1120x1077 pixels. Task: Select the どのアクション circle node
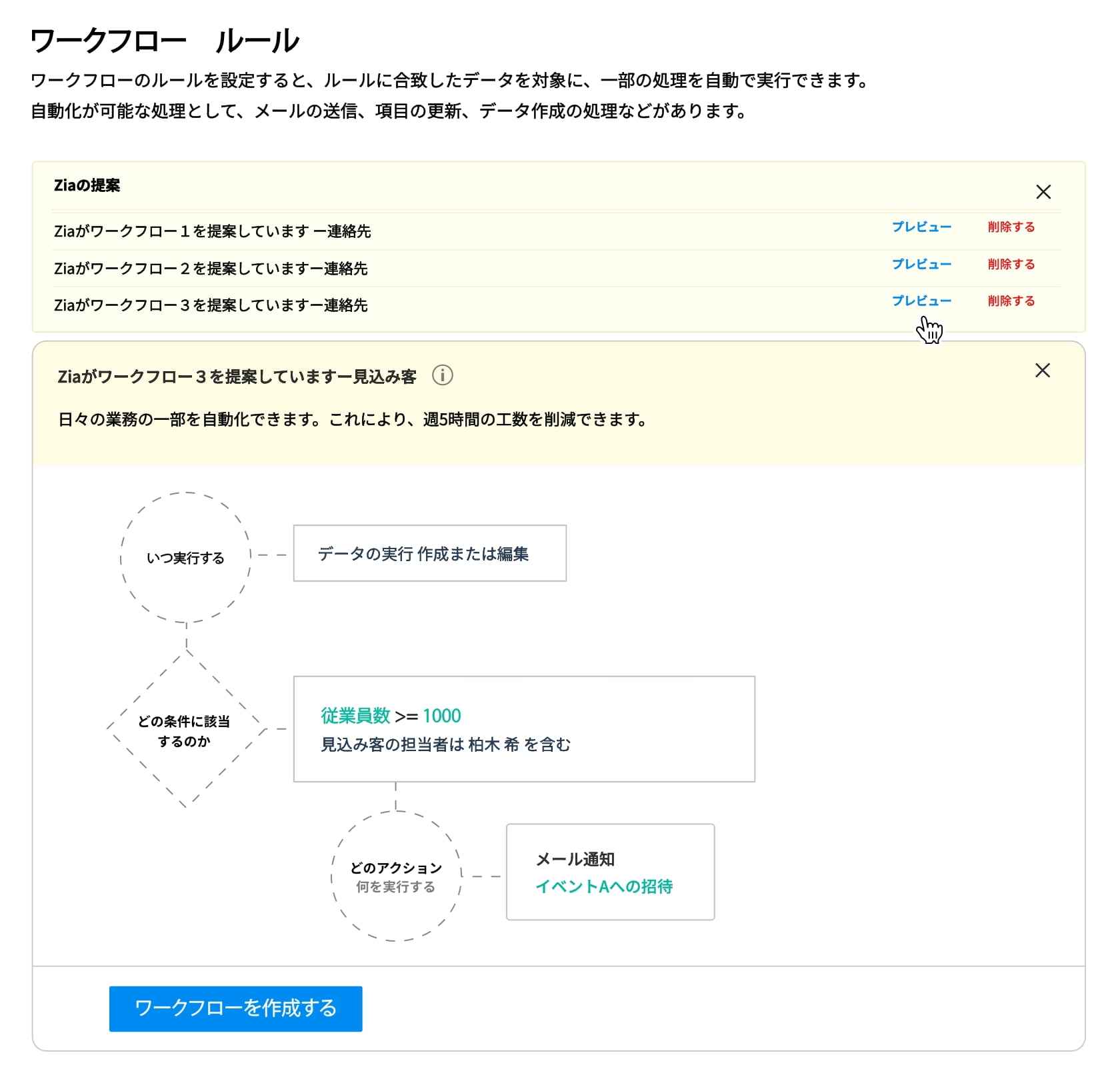point(396,876)
